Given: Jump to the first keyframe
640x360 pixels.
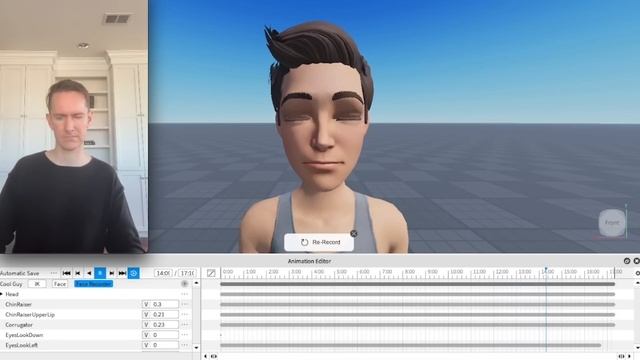Looking at the screenshot, I should 67,273.
